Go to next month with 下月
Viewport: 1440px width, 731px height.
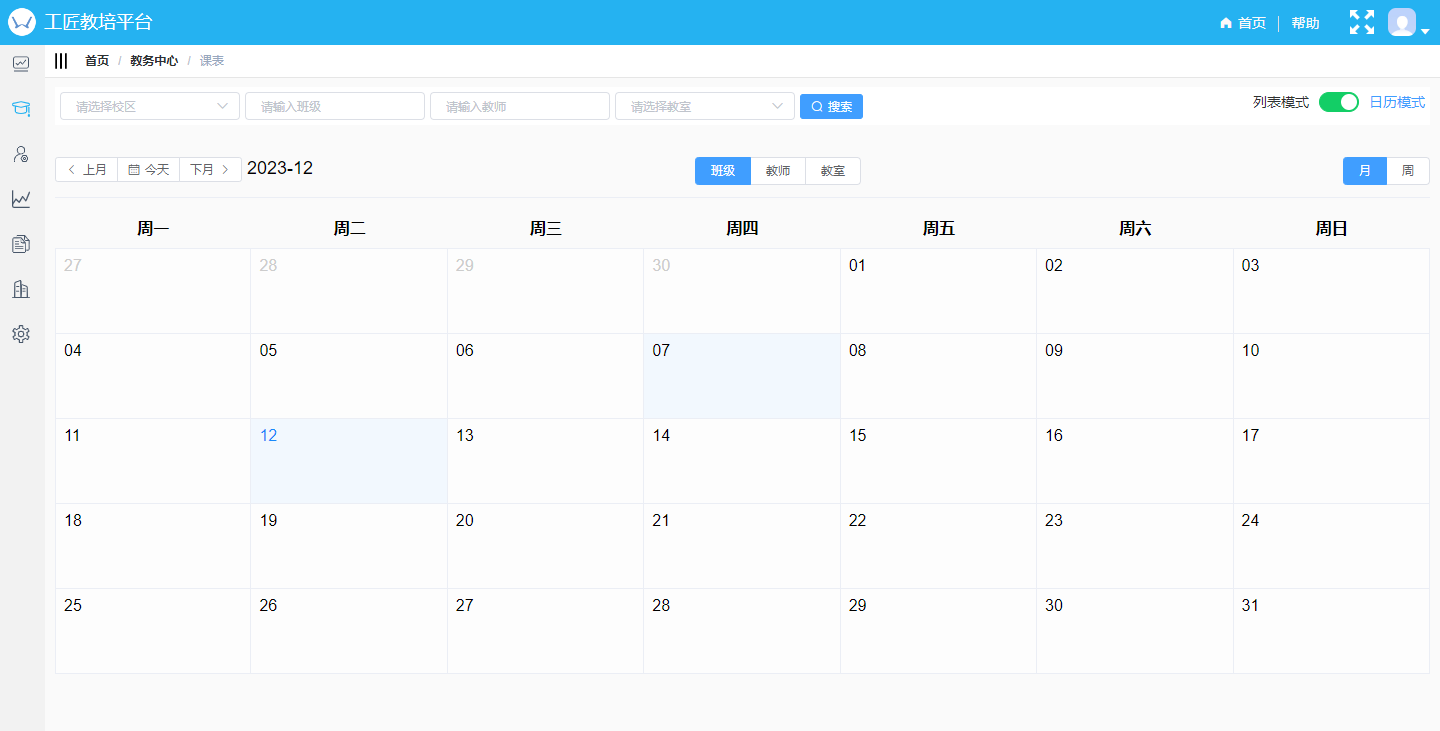(210, 170)
